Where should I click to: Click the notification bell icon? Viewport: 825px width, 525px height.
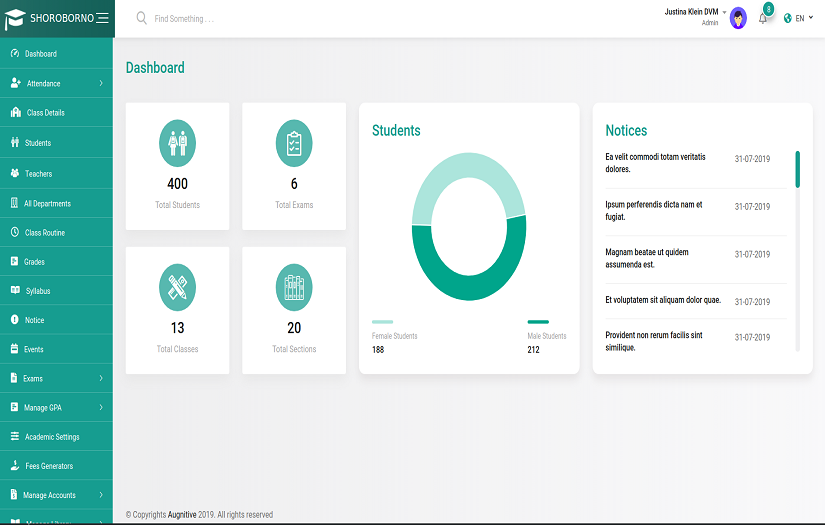pyautogui.click(x=763, y=18)
